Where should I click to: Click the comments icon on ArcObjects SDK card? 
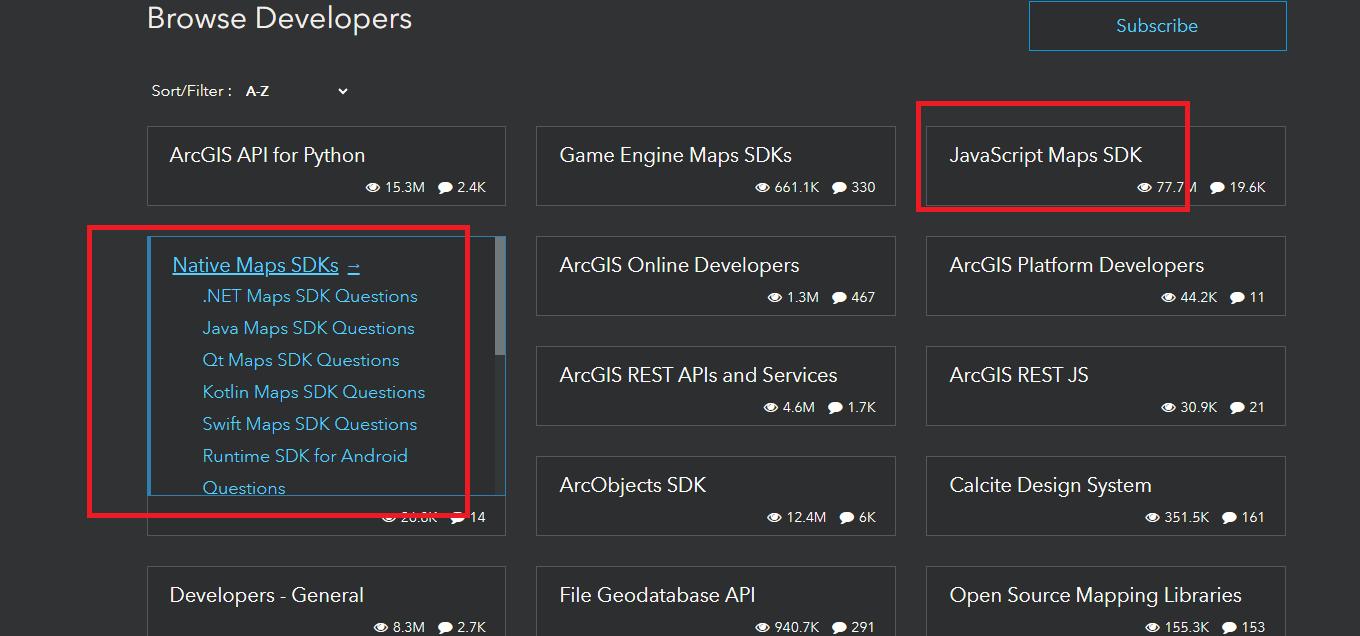(846, 517)
